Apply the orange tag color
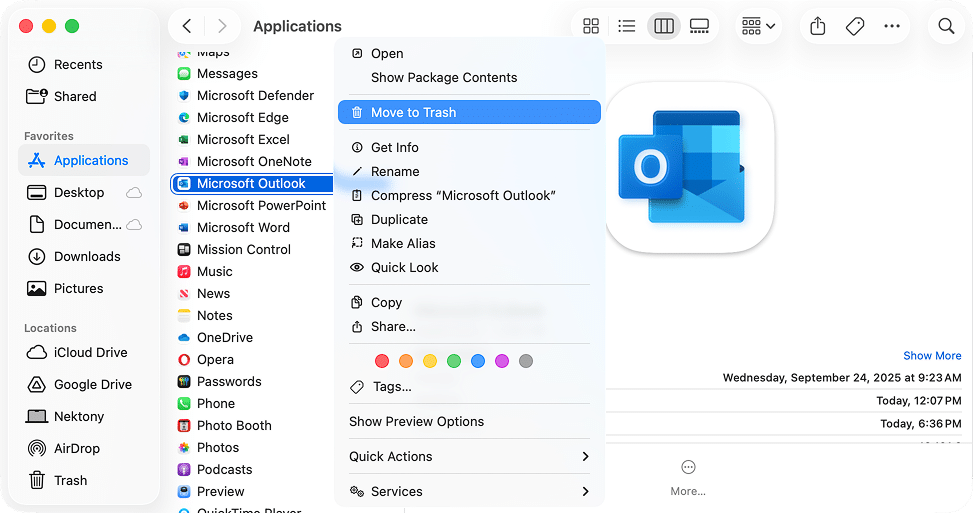The image size is (973, 513). [406, 361]
